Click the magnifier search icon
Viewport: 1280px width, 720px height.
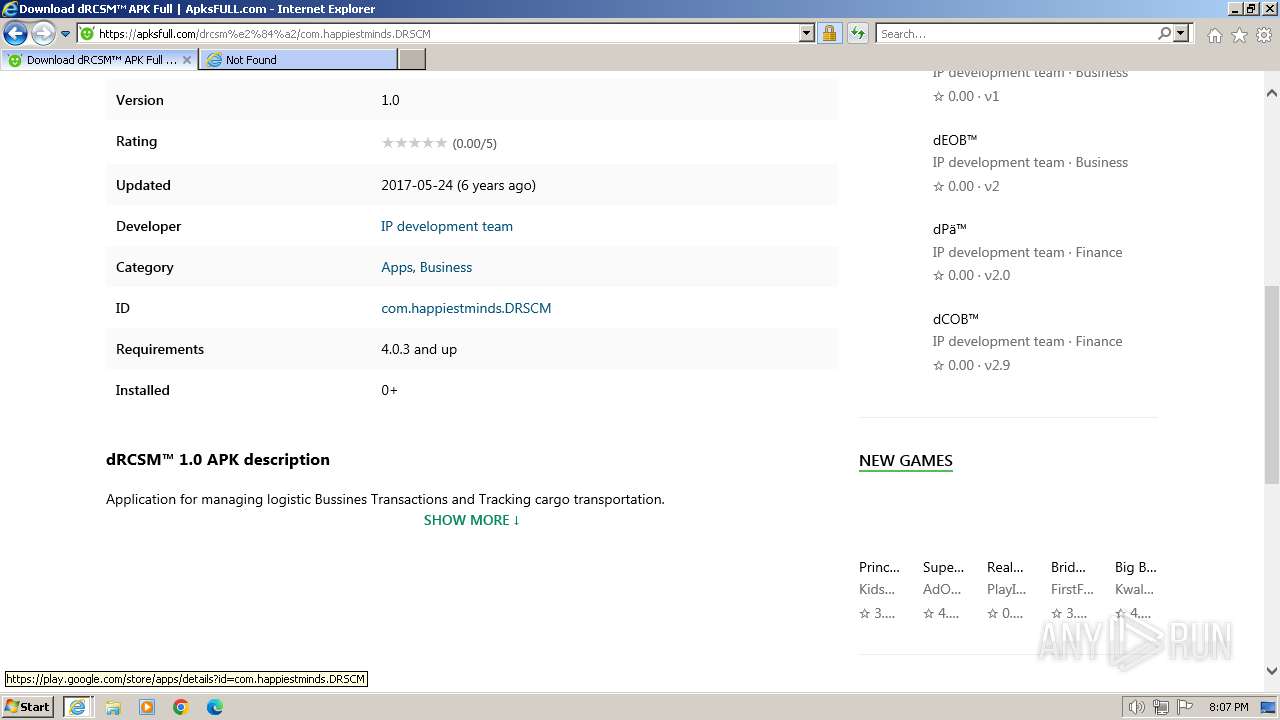click(x=1164, y=34)
